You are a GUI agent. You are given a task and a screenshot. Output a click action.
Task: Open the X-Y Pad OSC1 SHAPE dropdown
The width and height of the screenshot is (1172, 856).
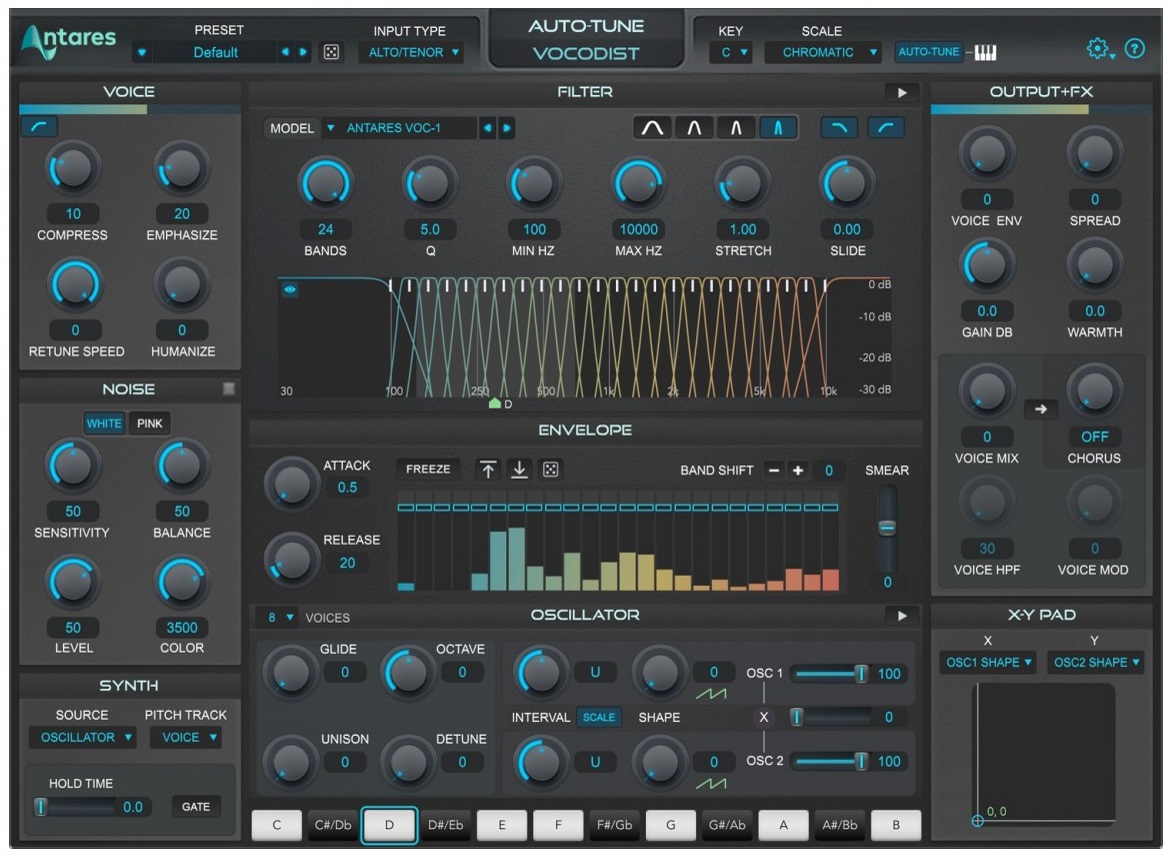coord(988,662)
